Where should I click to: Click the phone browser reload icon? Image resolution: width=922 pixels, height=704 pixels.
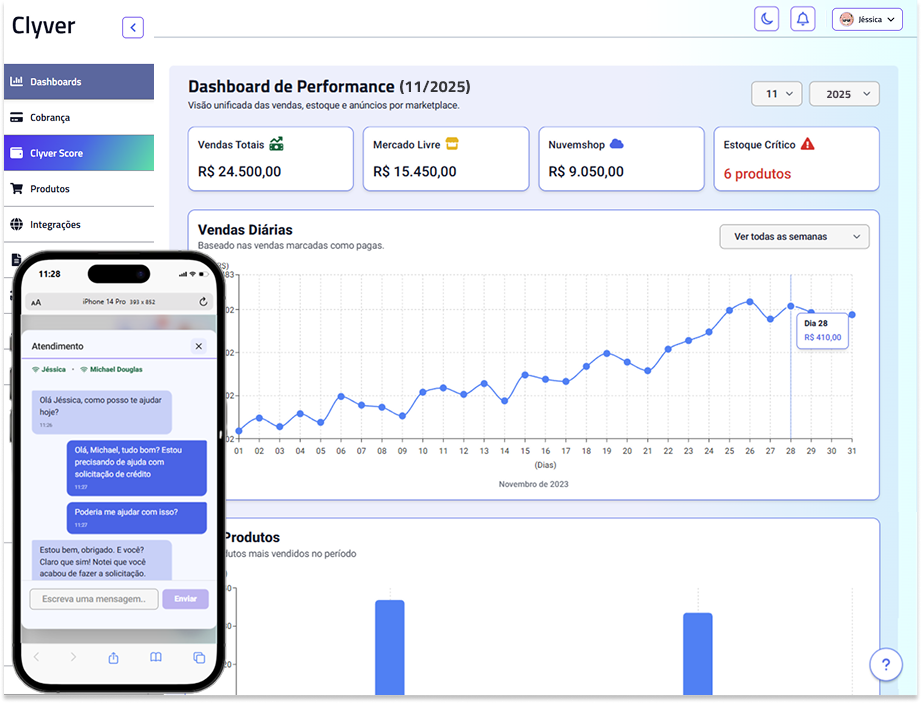point(204,301)
